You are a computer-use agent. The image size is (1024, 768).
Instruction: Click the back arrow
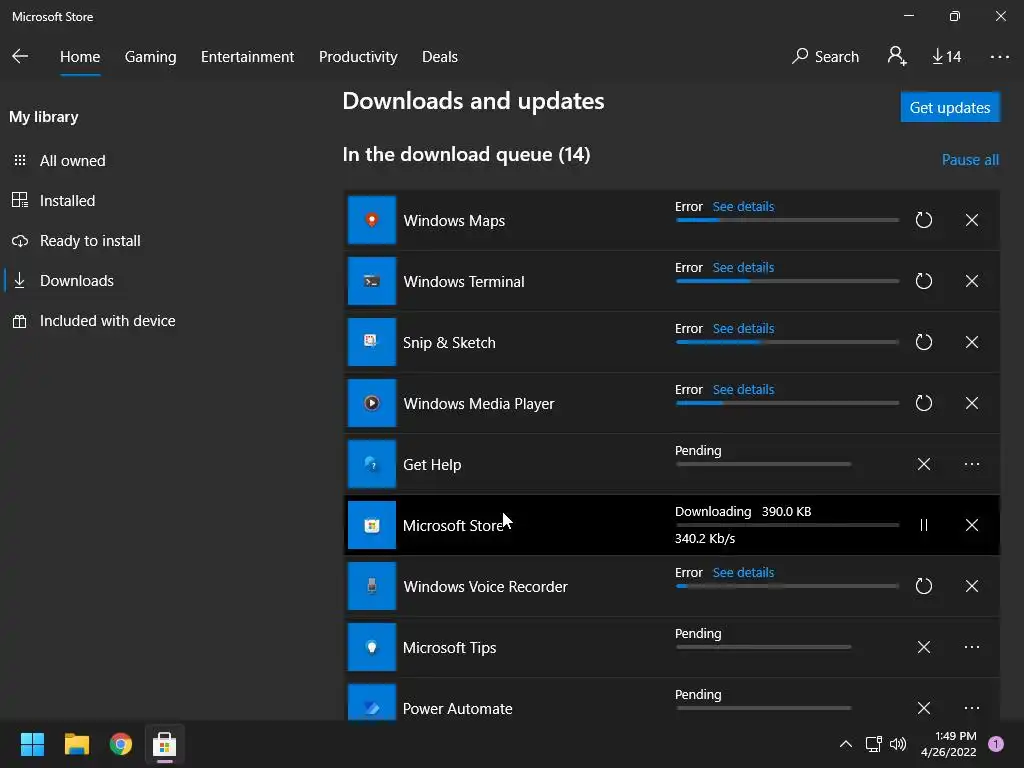pyautogui.click(x=20, y=57)
